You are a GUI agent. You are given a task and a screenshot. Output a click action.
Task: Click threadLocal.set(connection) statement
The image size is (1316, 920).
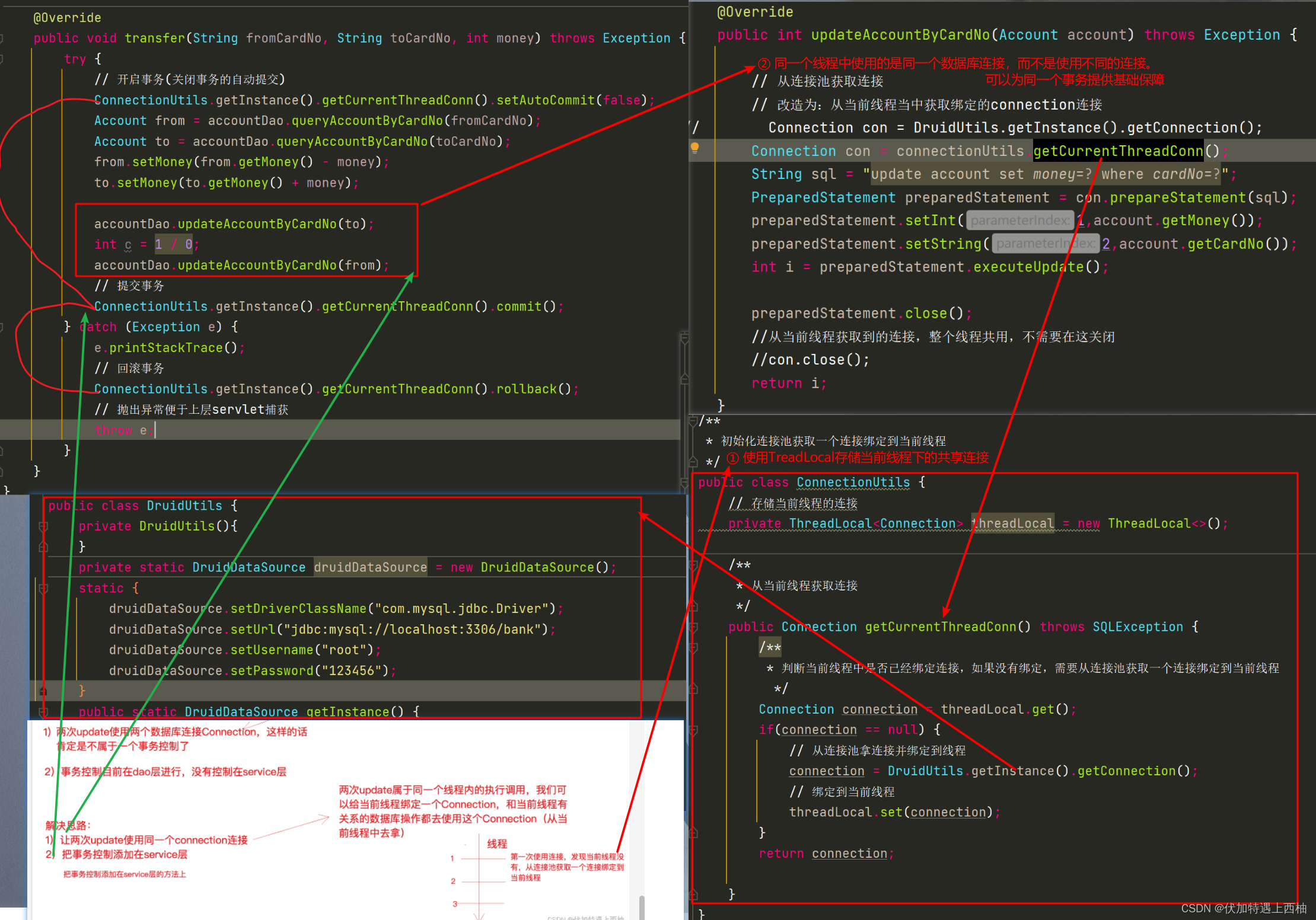894,812
